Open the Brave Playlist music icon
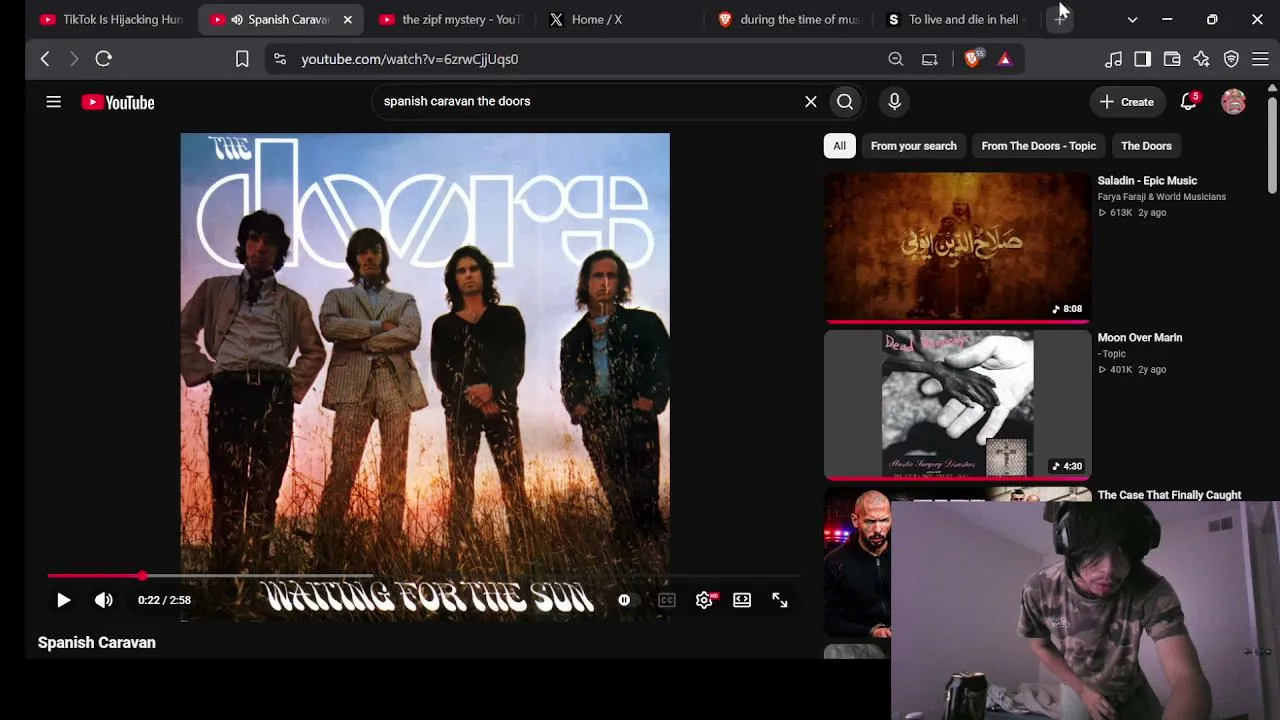Screen dimensions: 1280x720 pyautogui.click(x=1113, y=59)
